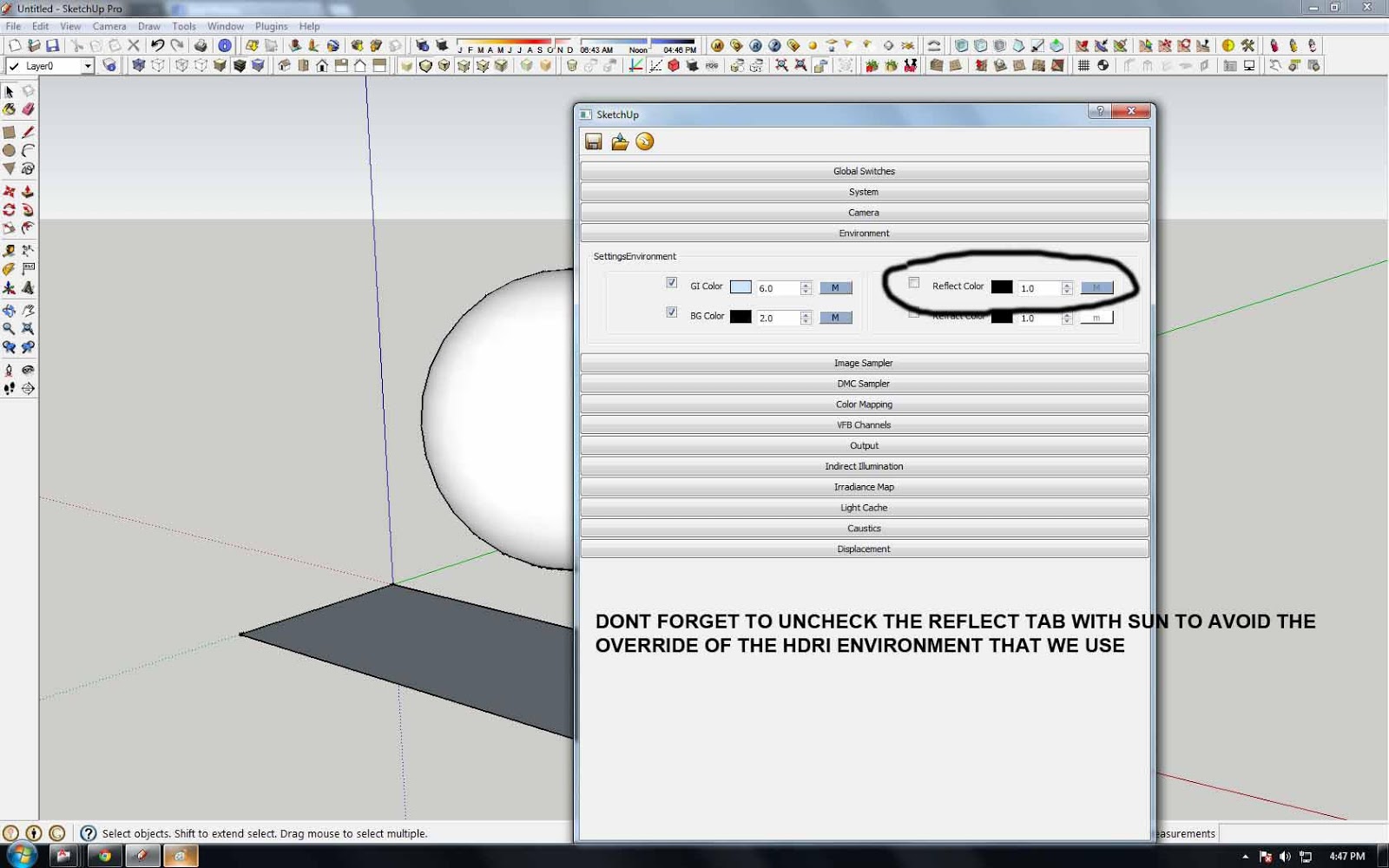1389x868 pixels.
Task: Select the Zoom tool in the toolbar
Action: pyautogui.click(x=9, y=328)
